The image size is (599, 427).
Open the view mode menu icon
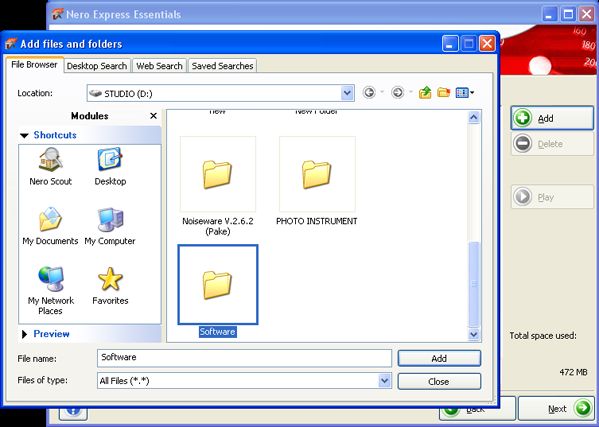coord(465,92)
